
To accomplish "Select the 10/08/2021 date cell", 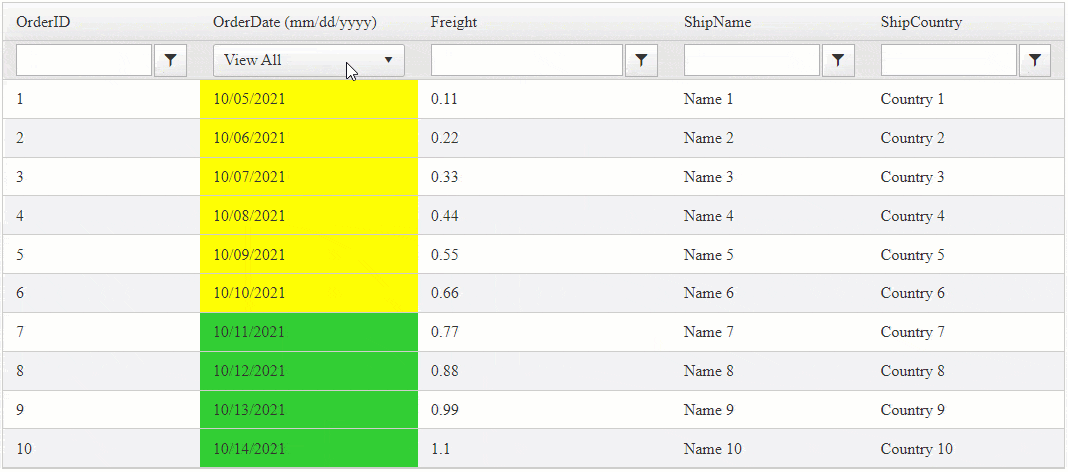I will (309, 216).
